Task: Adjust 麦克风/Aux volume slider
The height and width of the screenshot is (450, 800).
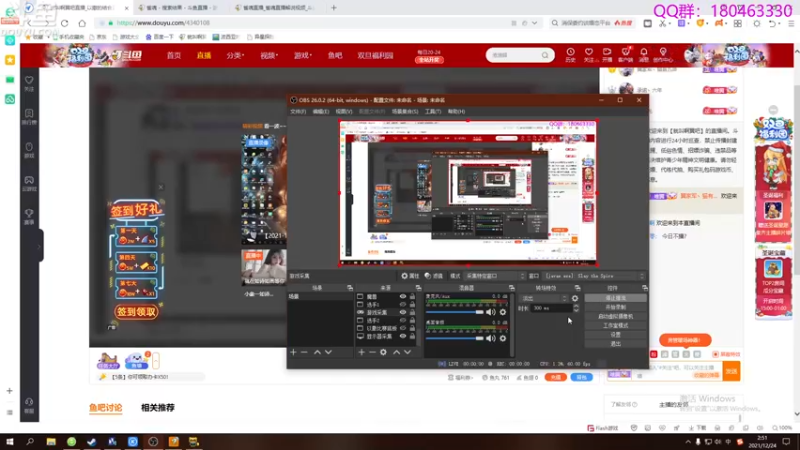Action: (454, 312)
